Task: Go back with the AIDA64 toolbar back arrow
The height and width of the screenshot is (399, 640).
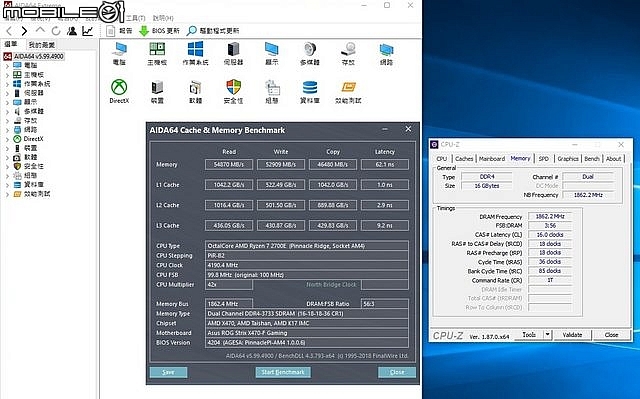Action: [9, 31]
